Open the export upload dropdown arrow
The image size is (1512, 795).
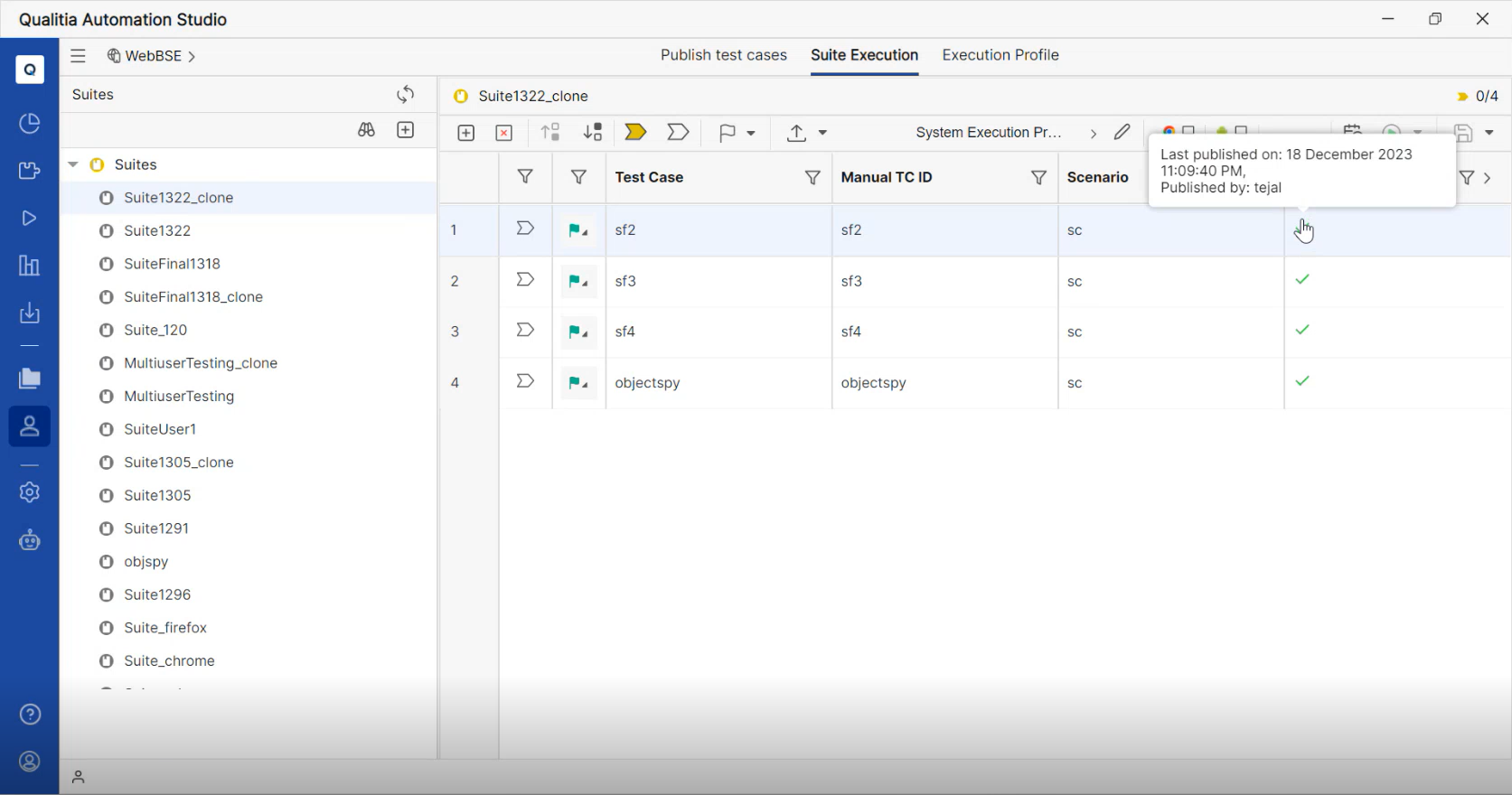click(822, 133)
